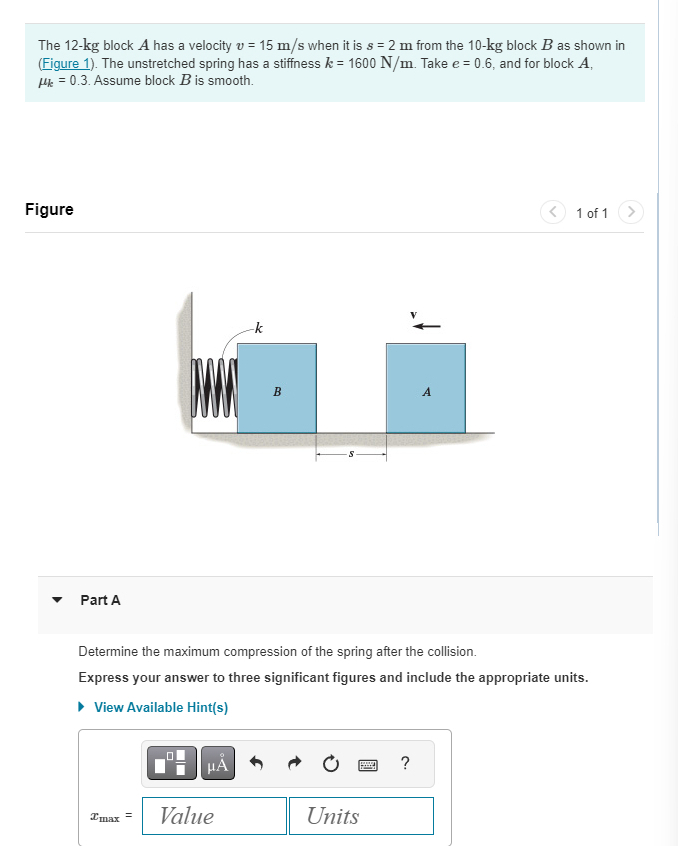Open the equation templates tool
Screen dimensions: 678x846
pyautogui.click(x=172, y=763)
